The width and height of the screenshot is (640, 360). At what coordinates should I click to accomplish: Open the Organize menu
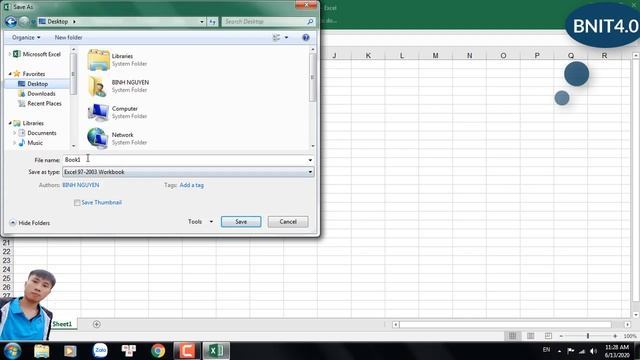point(26,38)
